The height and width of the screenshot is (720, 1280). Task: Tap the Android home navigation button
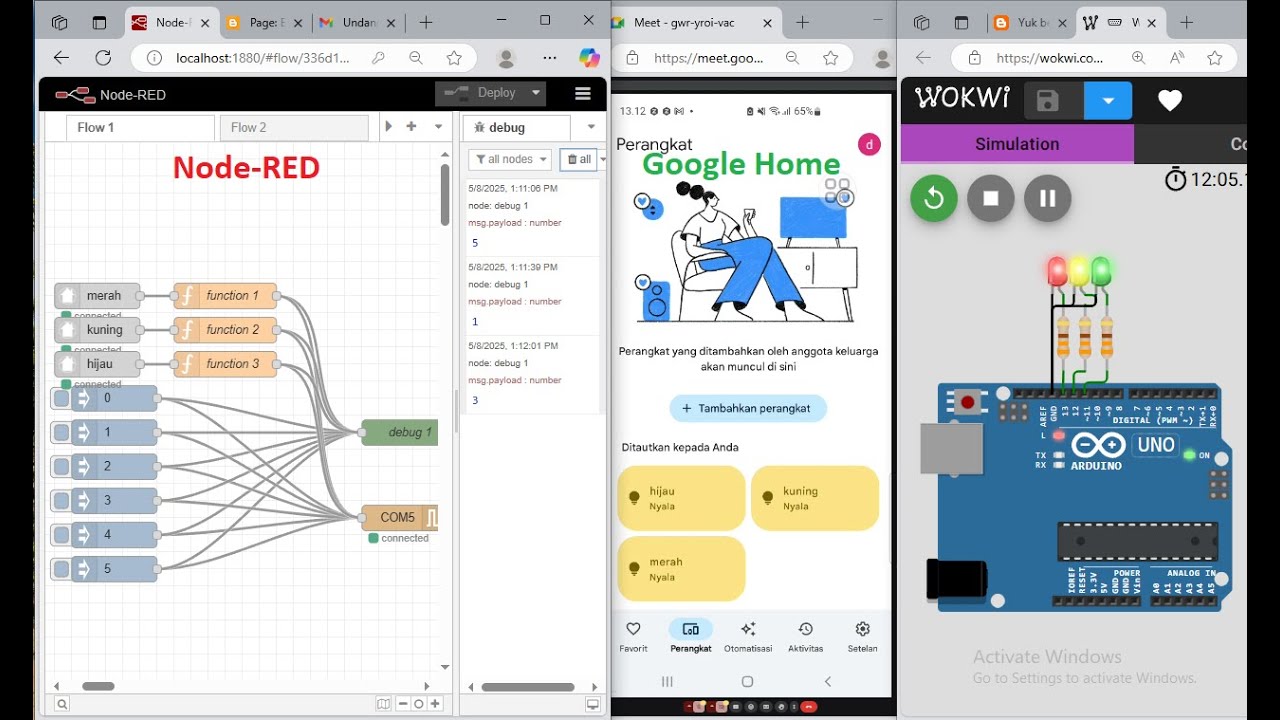click(x=747, y=681)
